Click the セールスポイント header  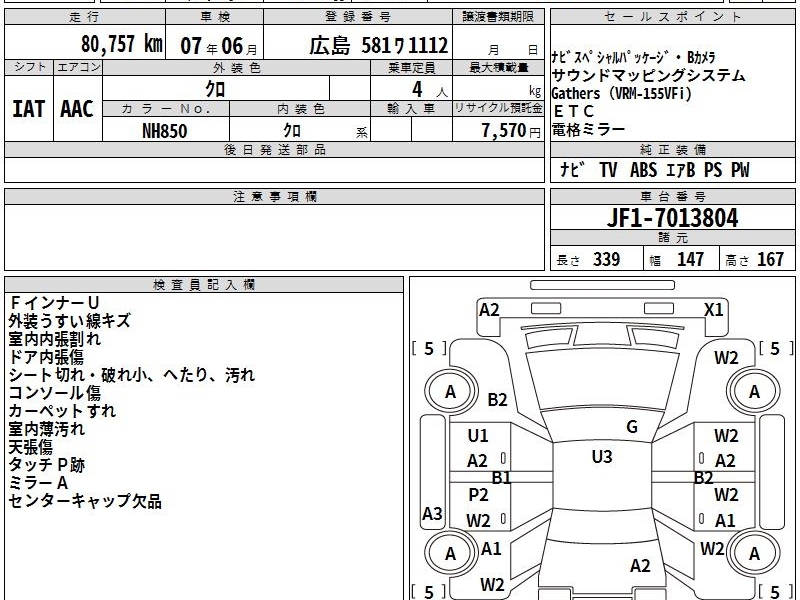pyautogui.click(x=672, y=17)
